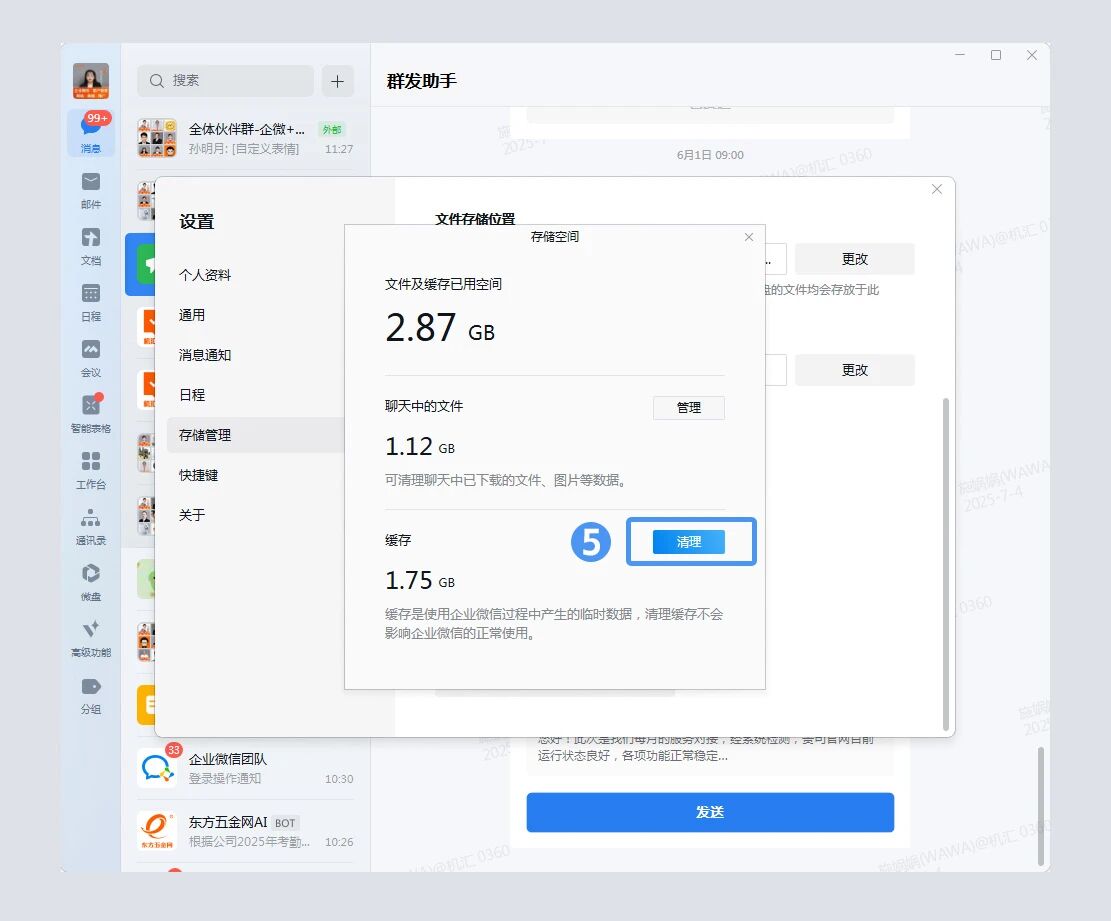
Task: Open the 企业微信团队 chat
Action: pos(245,768)
